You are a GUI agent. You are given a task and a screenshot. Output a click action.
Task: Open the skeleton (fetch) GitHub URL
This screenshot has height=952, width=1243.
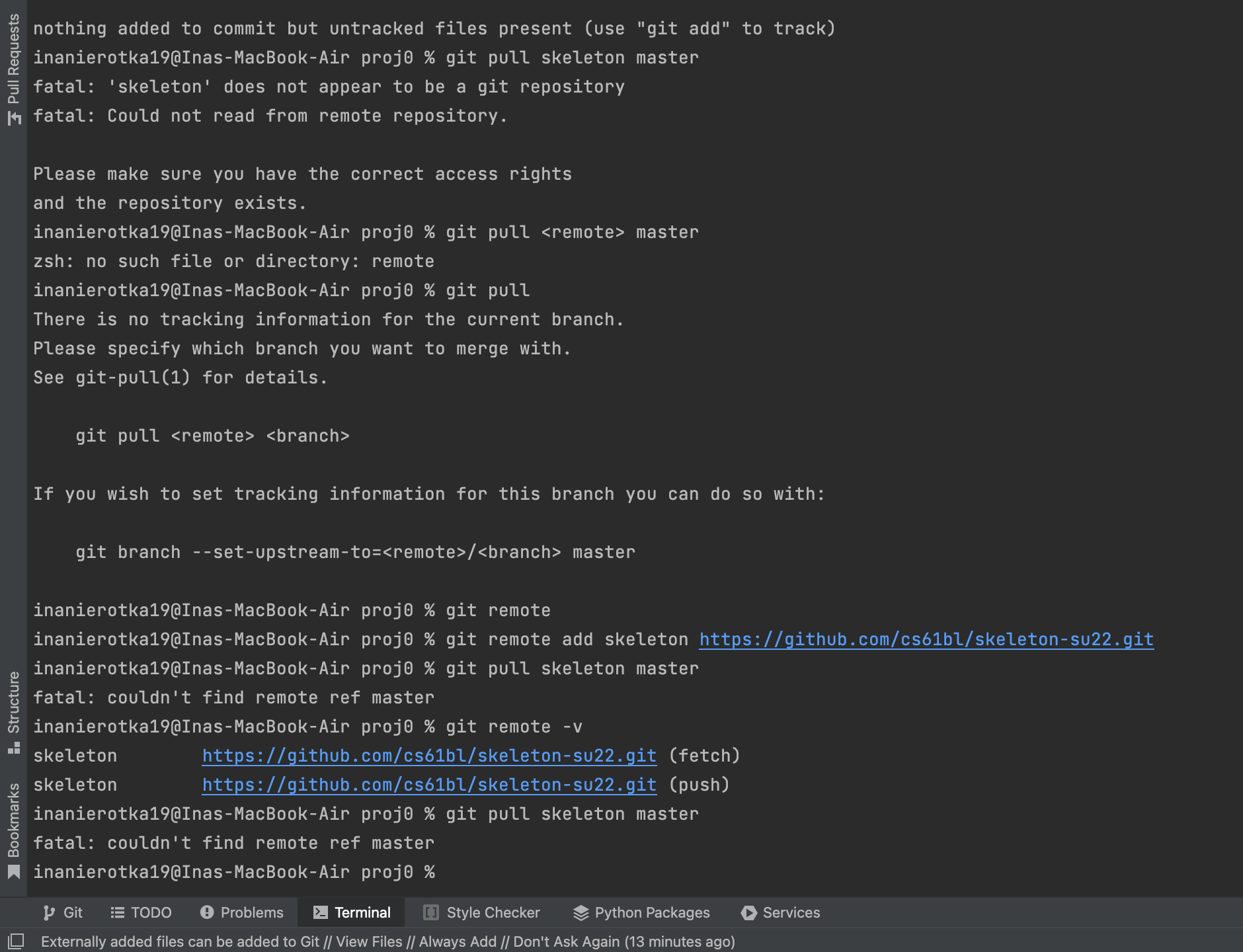429,756
